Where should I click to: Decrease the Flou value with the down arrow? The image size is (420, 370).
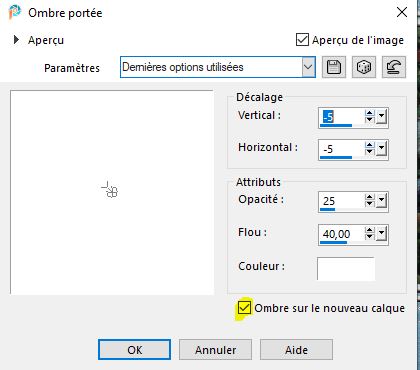tap(369, 236)
